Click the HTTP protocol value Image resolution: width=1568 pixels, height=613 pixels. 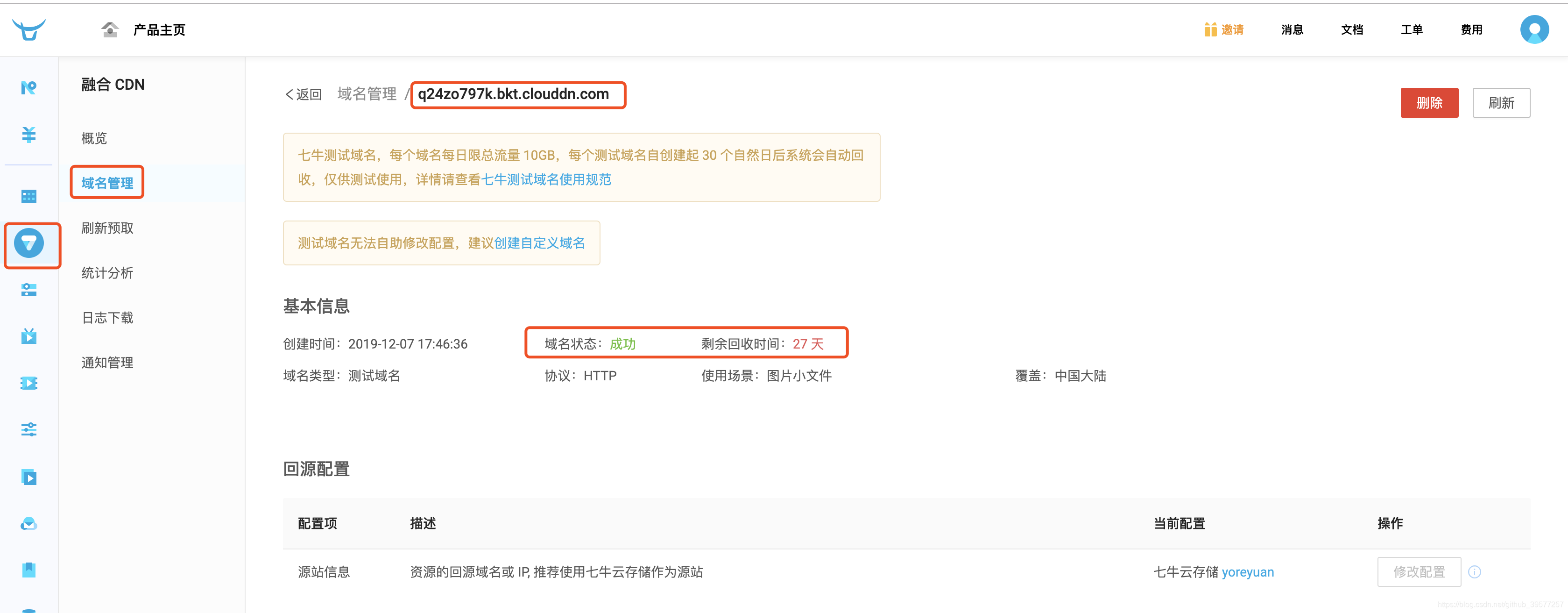(600, 375)
